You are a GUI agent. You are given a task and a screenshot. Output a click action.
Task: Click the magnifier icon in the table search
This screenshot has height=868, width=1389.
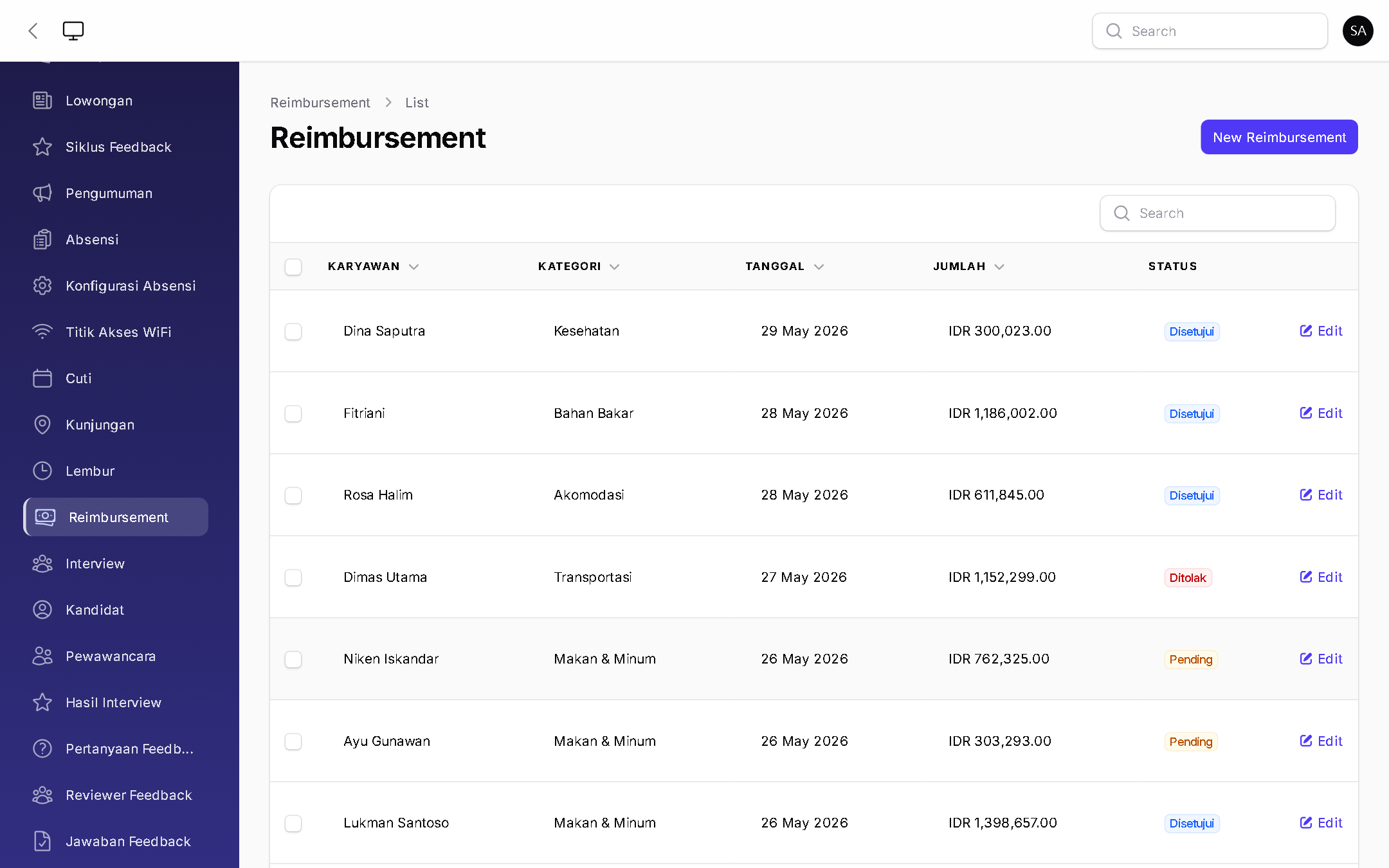point(1121,213)
